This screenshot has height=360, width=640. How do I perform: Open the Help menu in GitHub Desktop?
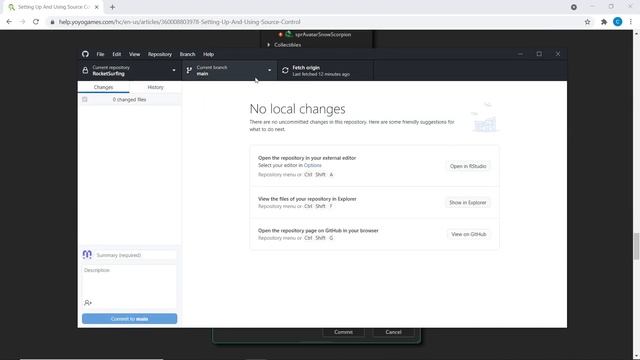click(x=209, y=54)
